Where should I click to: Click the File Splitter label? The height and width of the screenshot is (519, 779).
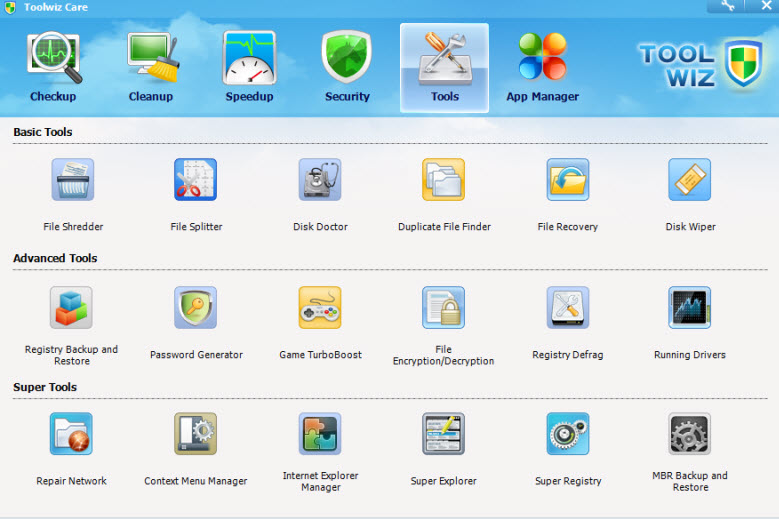click(x=196, y=227)
